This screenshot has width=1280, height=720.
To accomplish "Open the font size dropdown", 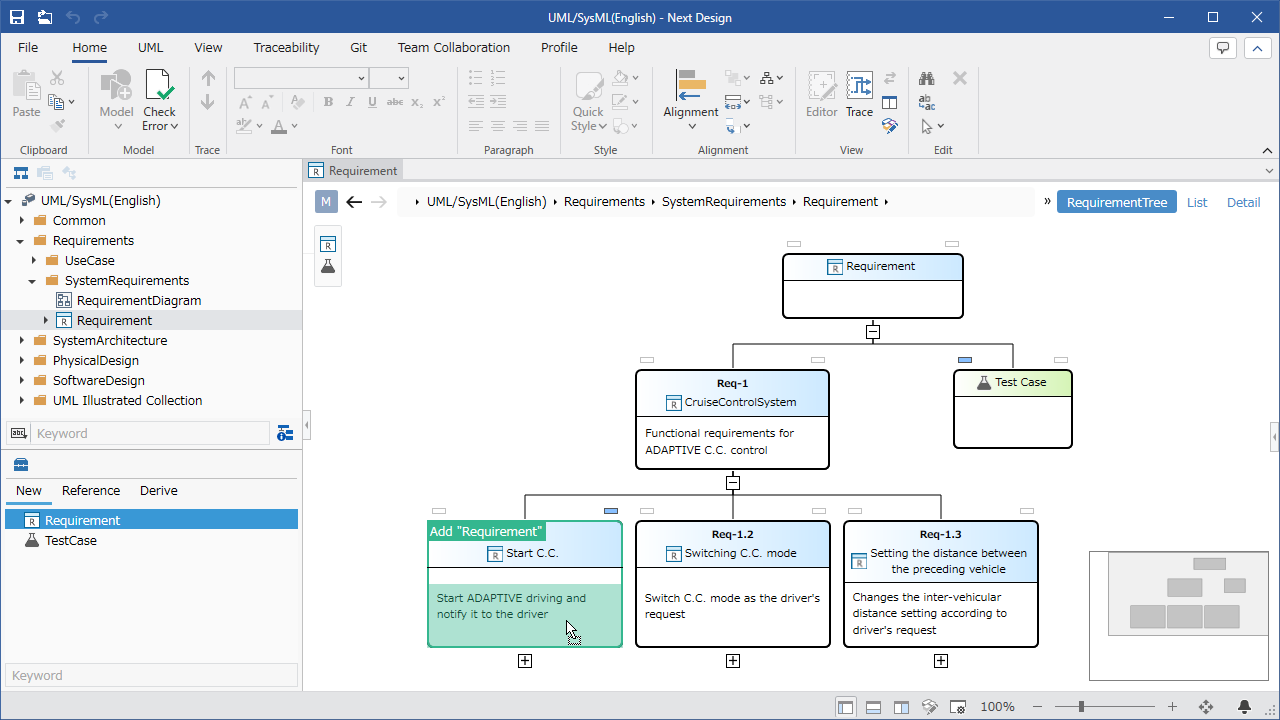I will coord(401,78).
